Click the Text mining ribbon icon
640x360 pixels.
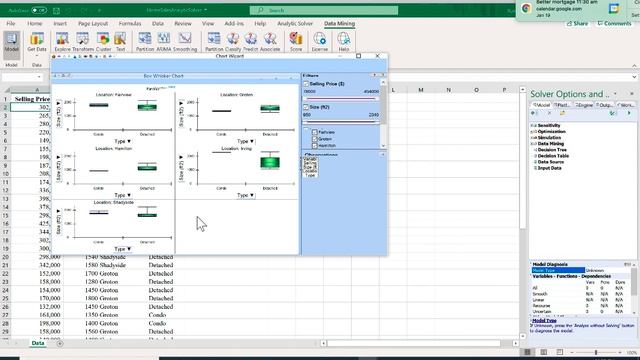point(120,42)
